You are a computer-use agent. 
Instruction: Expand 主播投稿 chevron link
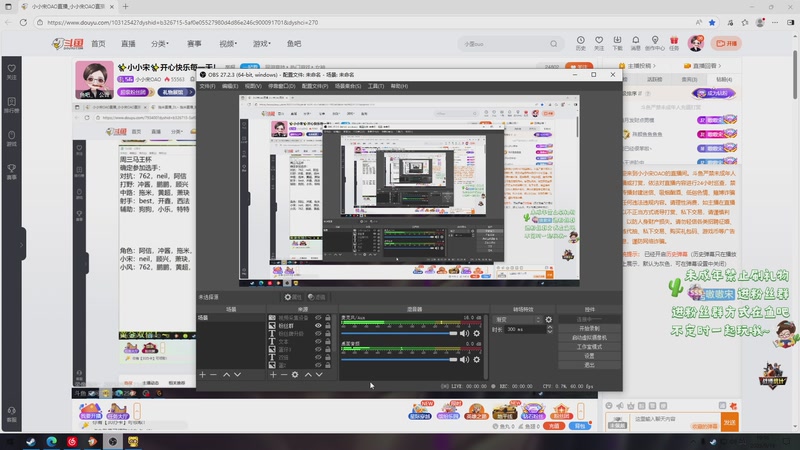pos(637,66)
